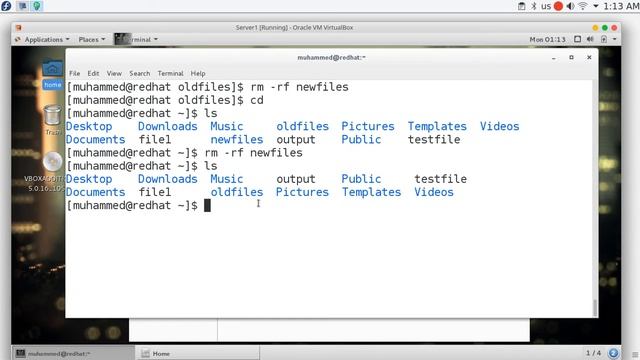Open the Places menu in GNOME panel
Screen dimensions: 640x360
[x=92, y=40]
